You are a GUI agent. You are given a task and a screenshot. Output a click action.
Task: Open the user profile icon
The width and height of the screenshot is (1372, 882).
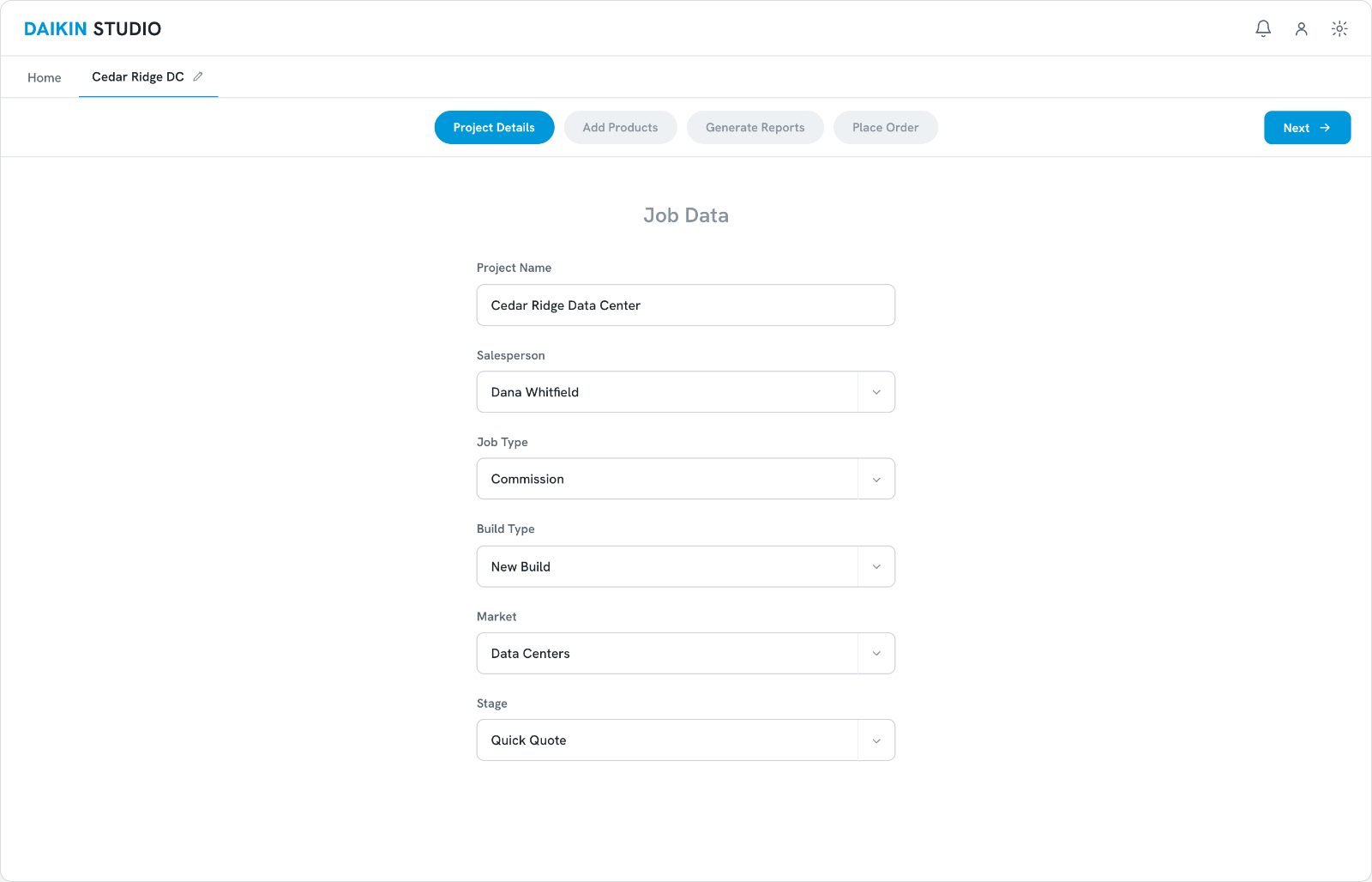[x=1301, y=28]
